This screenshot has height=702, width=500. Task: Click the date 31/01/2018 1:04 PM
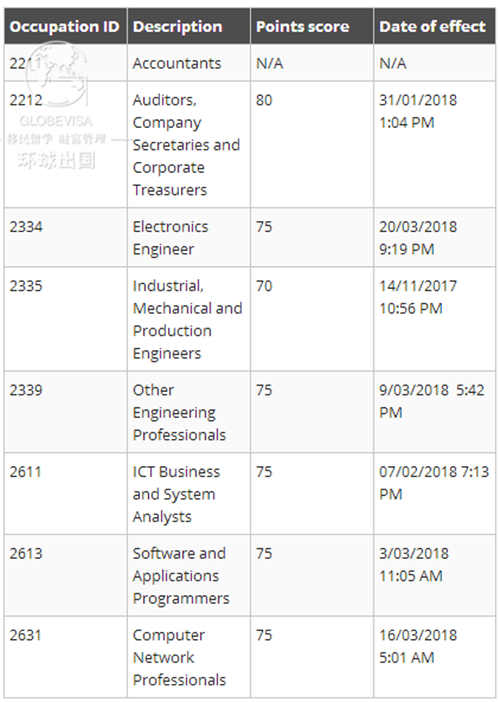[418, 111]
